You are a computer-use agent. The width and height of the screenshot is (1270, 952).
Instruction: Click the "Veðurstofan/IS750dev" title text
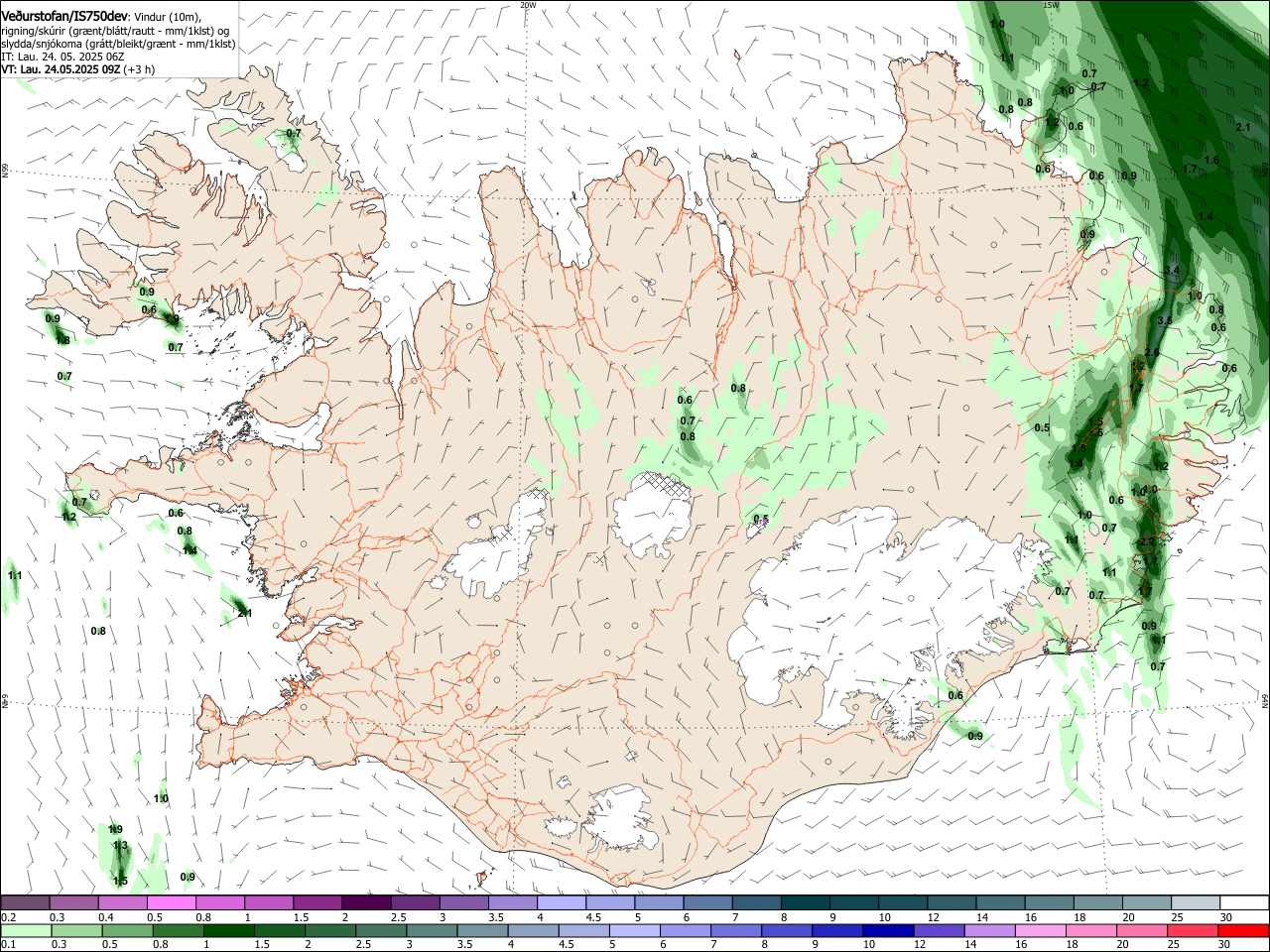point(64,16)
